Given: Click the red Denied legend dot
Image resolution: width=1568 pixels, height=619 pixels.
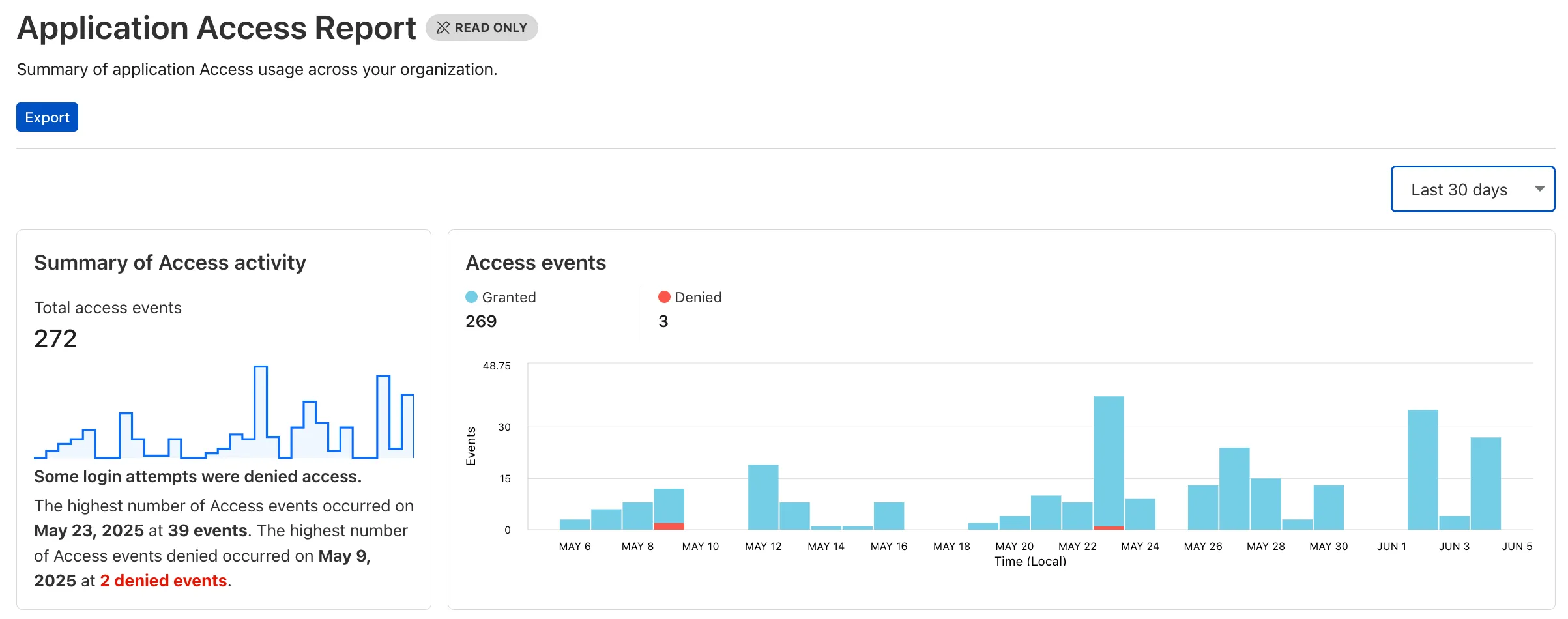Looking at the screenshot, I should (663, 297).
